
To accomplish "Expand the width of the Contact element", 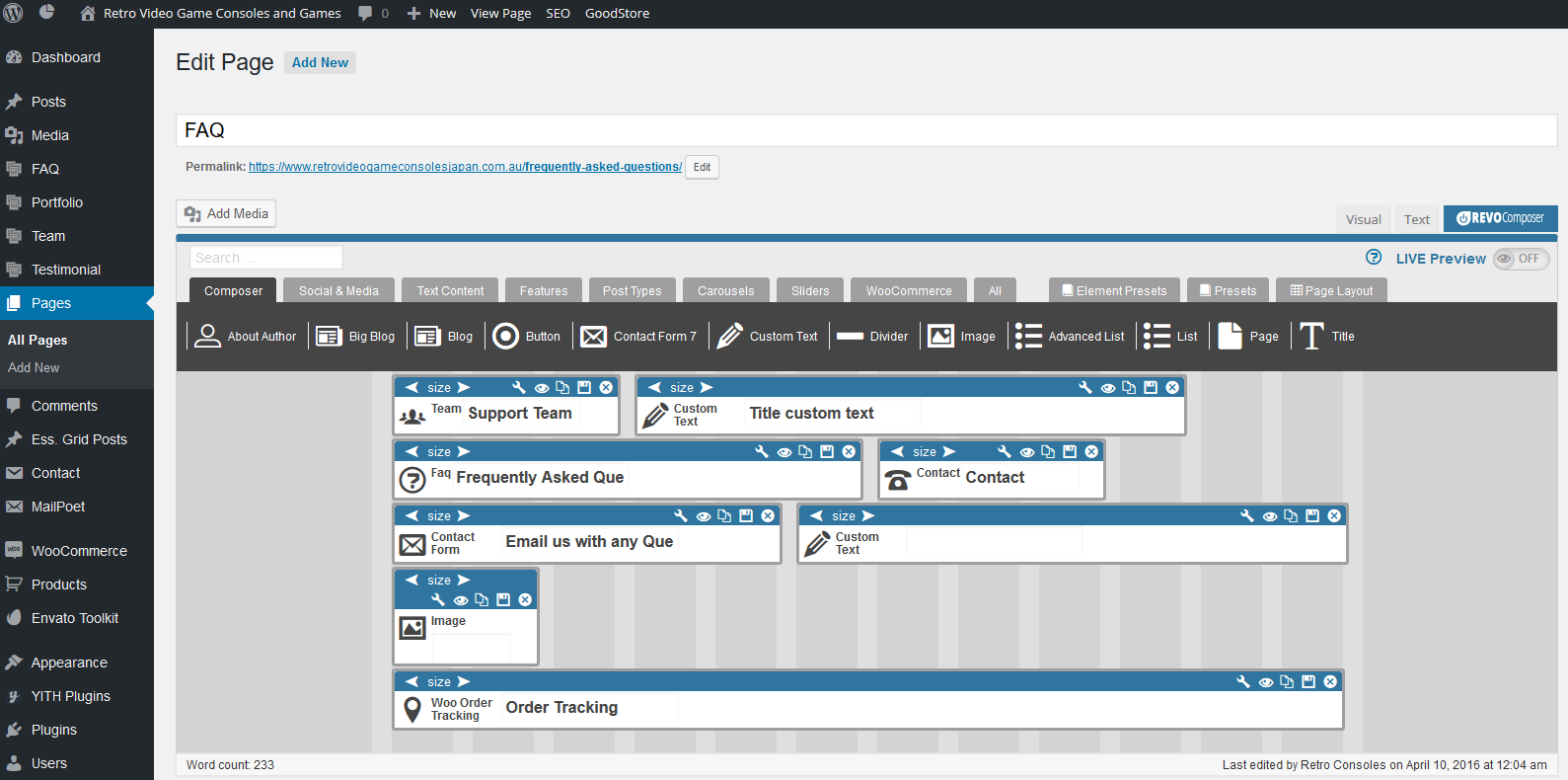I will [949, 452].
